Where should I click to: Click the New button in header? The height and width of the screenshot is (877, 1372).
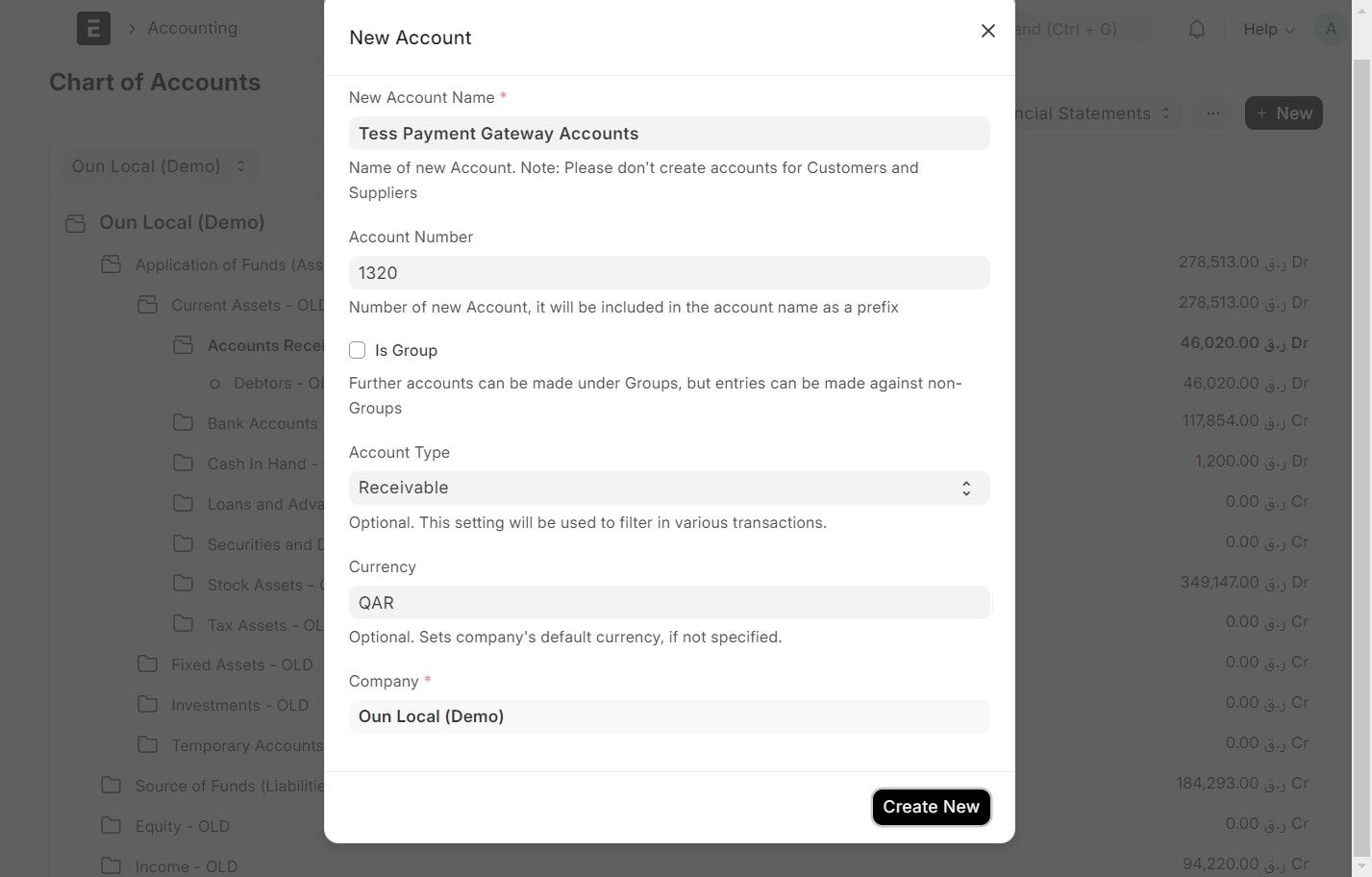click(x=1284, y=113)
